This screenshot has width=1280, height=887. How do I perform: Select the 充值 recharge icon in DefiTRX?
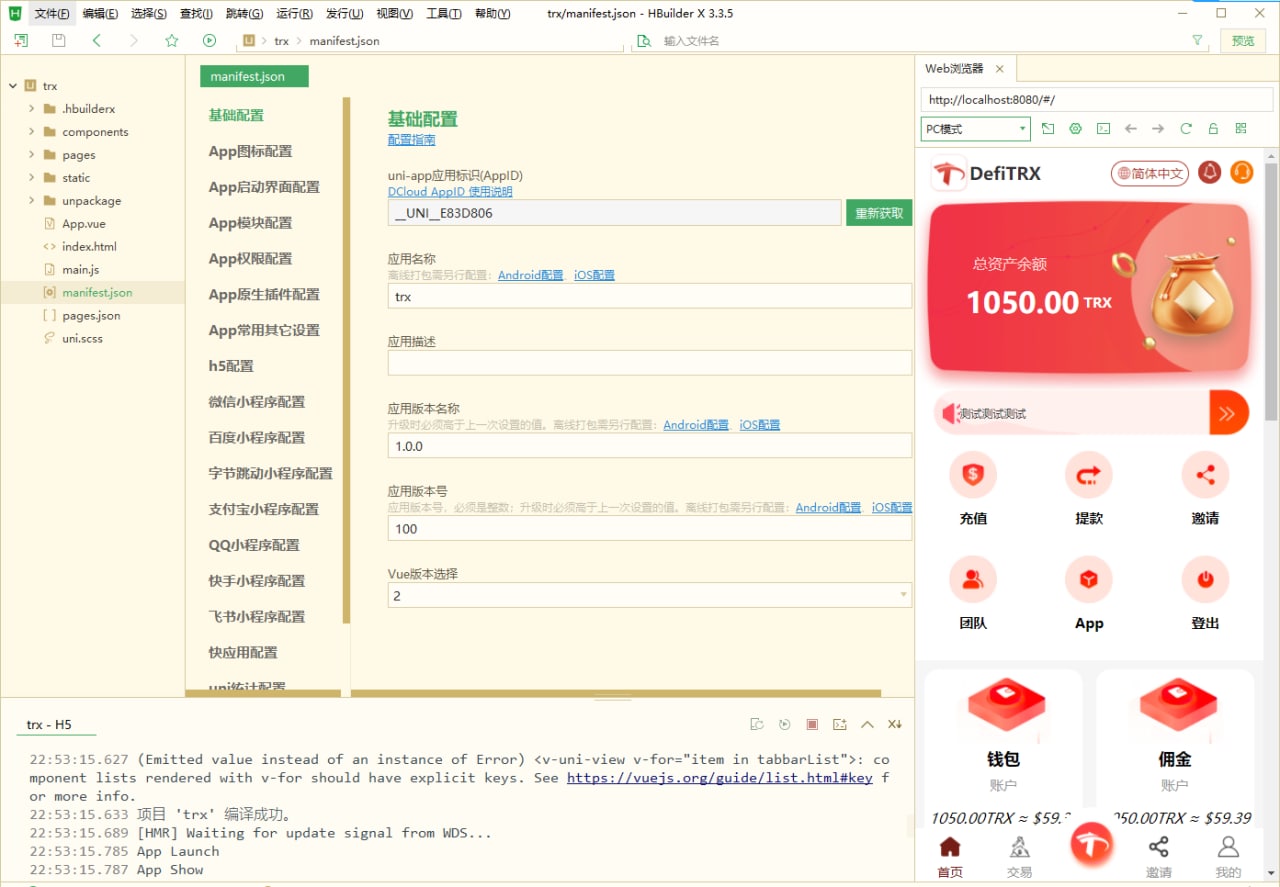972,475
